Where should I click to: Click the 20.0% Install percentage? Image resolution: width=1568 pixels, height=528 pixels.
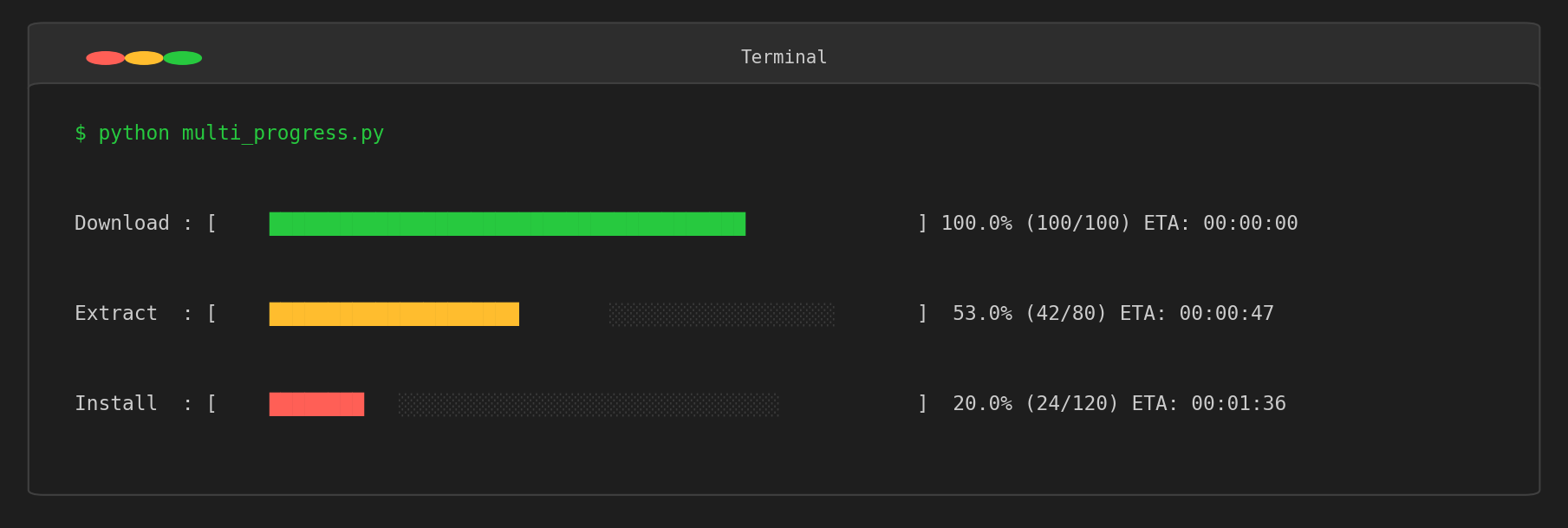[x=982, y=404]
